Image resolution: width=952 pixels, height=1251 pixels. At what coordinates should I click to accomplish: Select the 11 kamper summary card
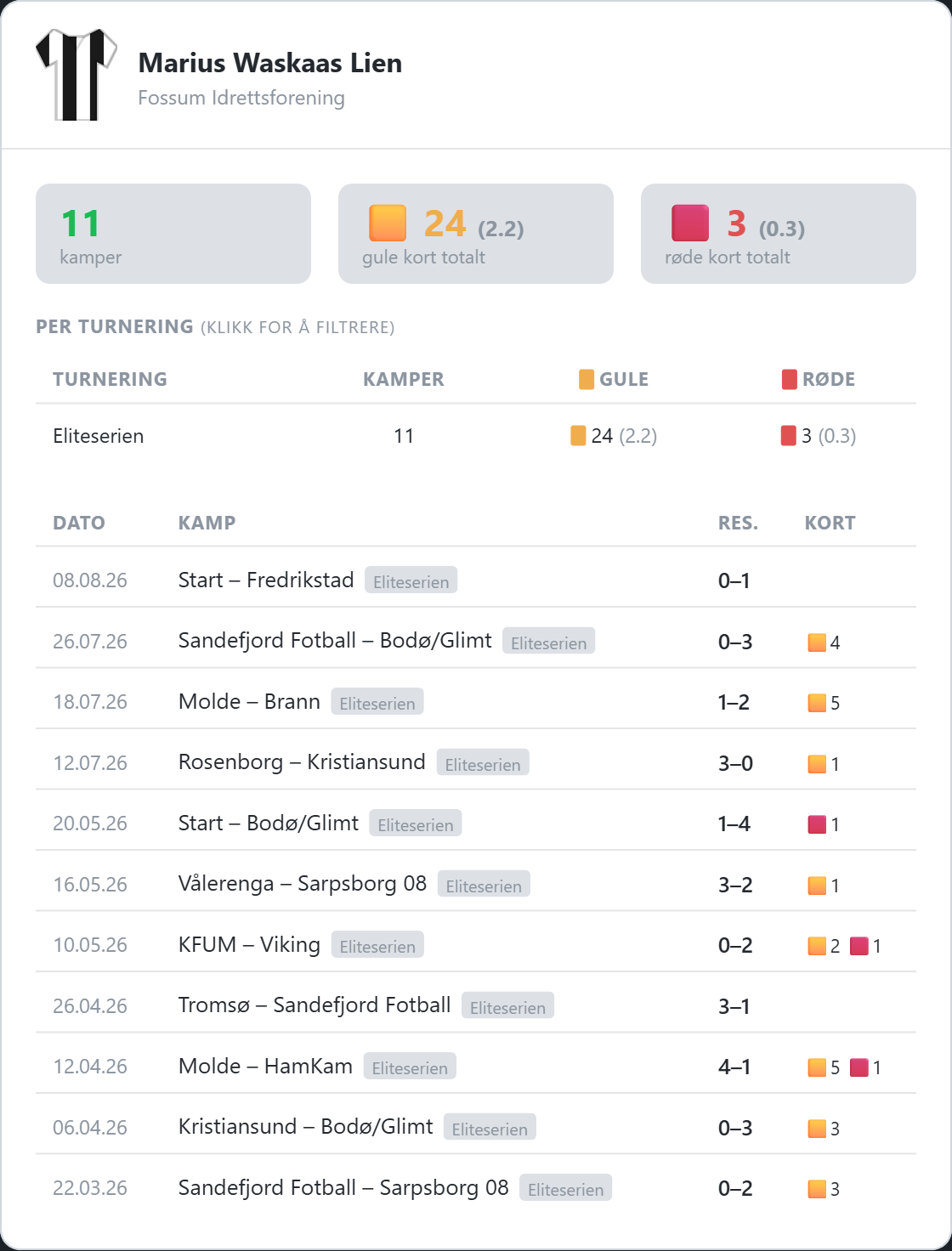pyautogui.click(x=173, y=234)
